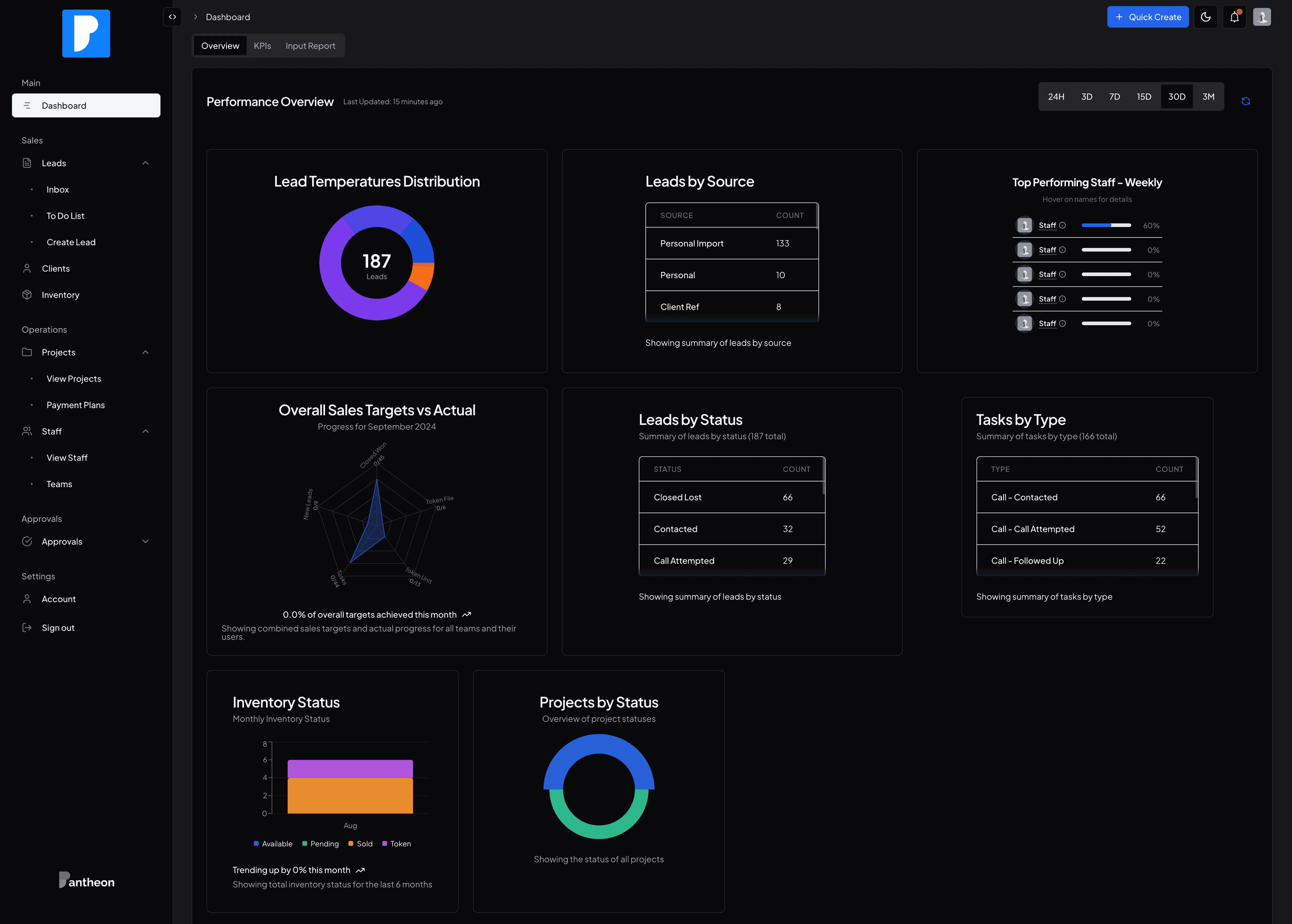1292x924 pixels.
Task: Switch to the KPIs tab
Action: click(262, 46)
